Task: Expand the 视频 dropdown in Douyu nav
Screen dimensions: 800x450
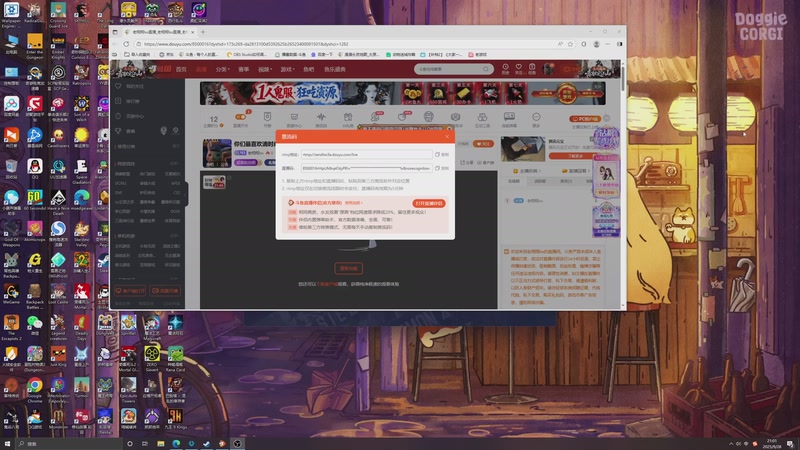Action: point(265,69)
